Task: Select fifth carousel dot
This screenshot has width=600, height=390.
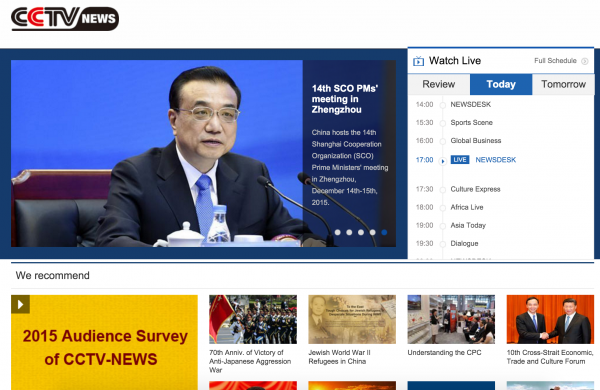Action: pyautogui.click(x=384, y=232)
